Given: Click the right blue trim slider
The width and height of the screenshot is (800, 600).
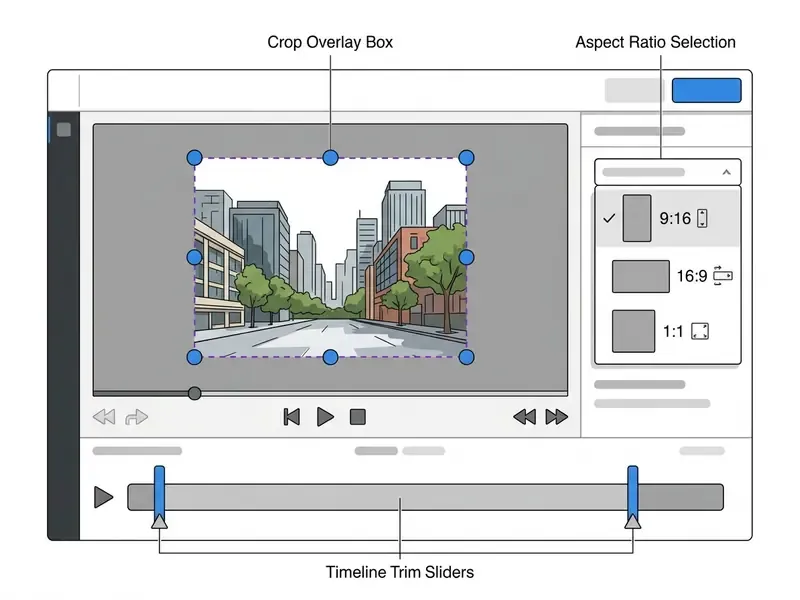Looking at the screenshot, I should 633,492.
